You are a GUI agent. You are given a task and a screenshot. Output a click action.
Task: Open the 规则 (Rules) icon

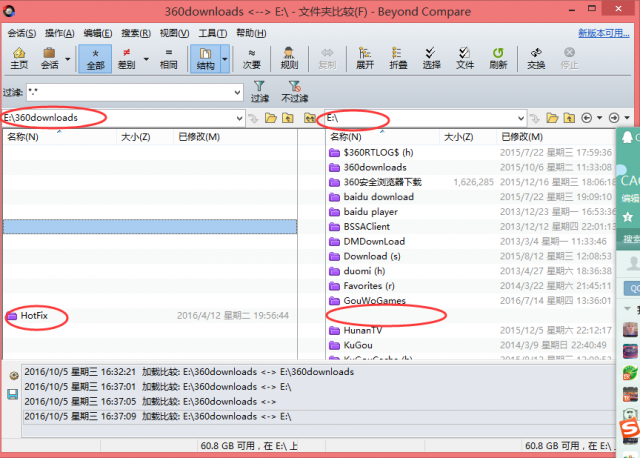click(289, 59)
